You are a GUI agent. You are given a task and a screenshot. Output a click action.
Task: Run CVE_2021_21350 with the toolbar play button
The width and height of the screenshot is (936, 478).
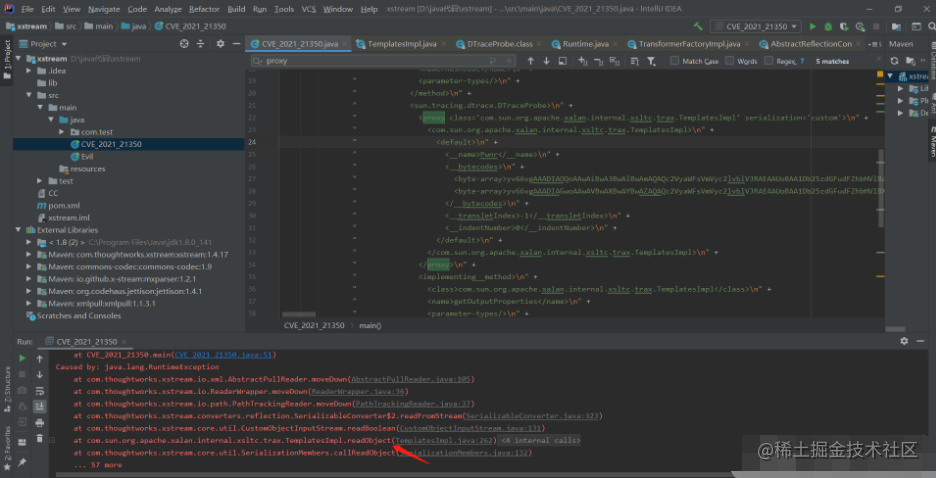pyautogui.click(x=812, y=27)
